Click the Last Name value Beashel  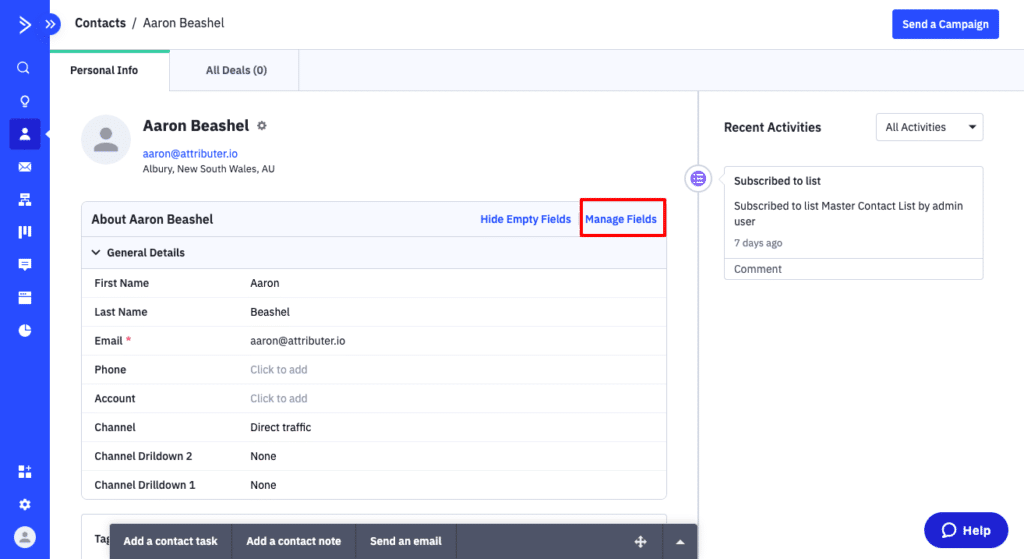[270, 312]
